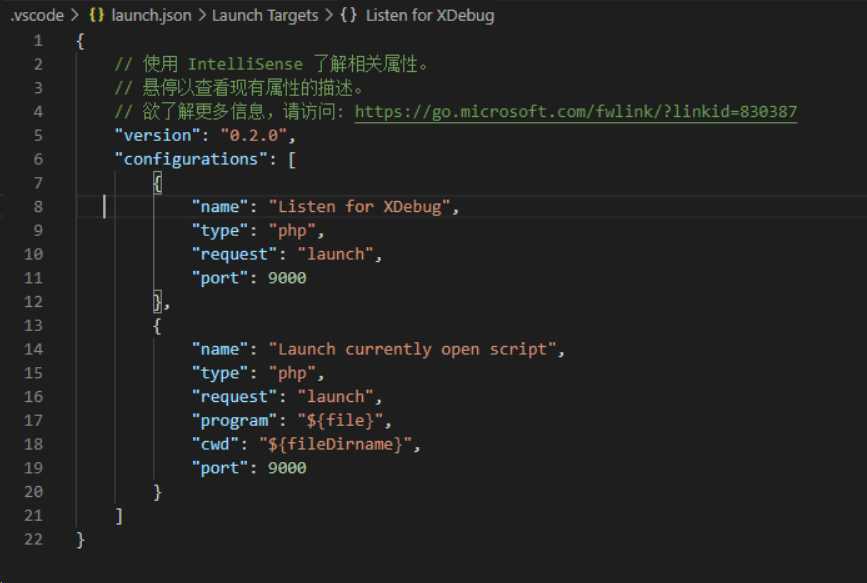Place cursor on the "version" key
Screen dimensions: 867x583
[x=158, y=136]
